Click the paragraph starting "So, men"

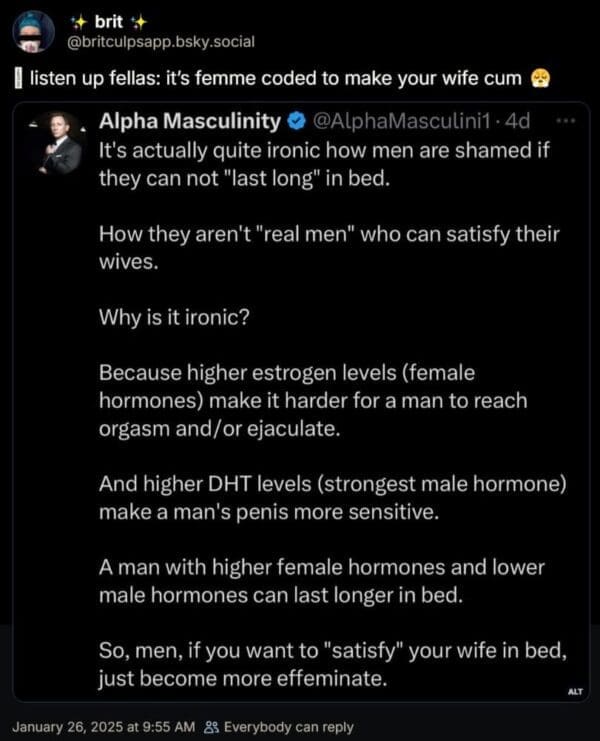tap(333, 665)
